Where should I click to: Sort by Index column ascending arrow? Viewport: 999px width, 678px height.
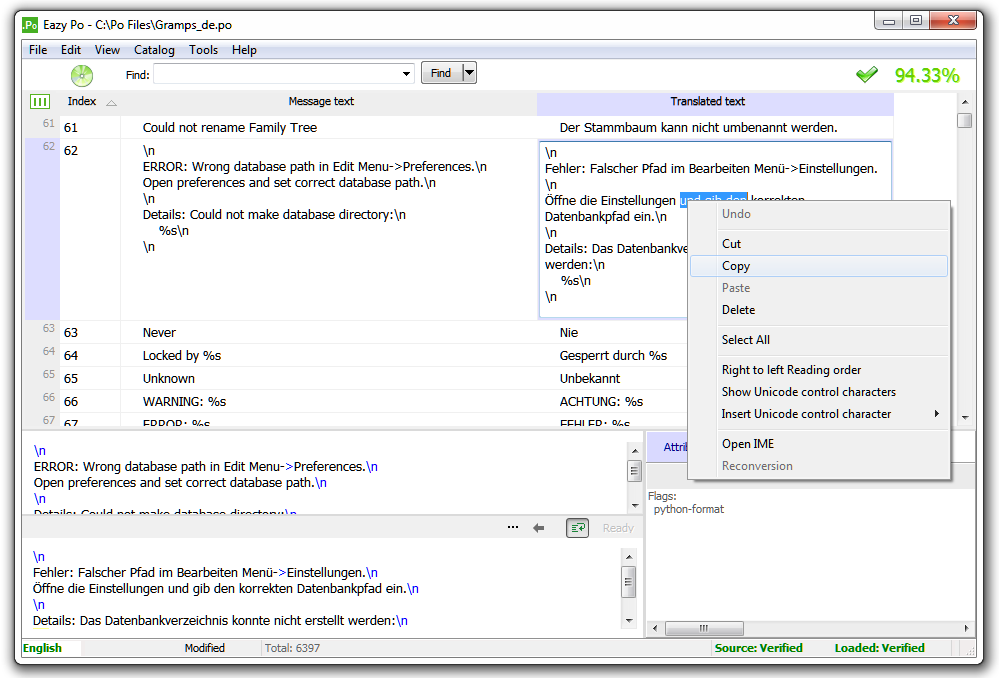point(111,103)
